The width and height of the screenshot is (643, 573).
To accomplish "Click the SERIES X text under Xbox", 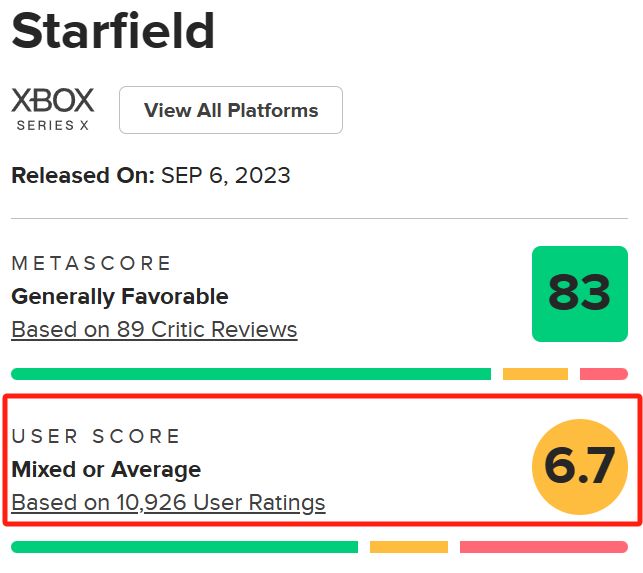I will (x=53, y=125).
